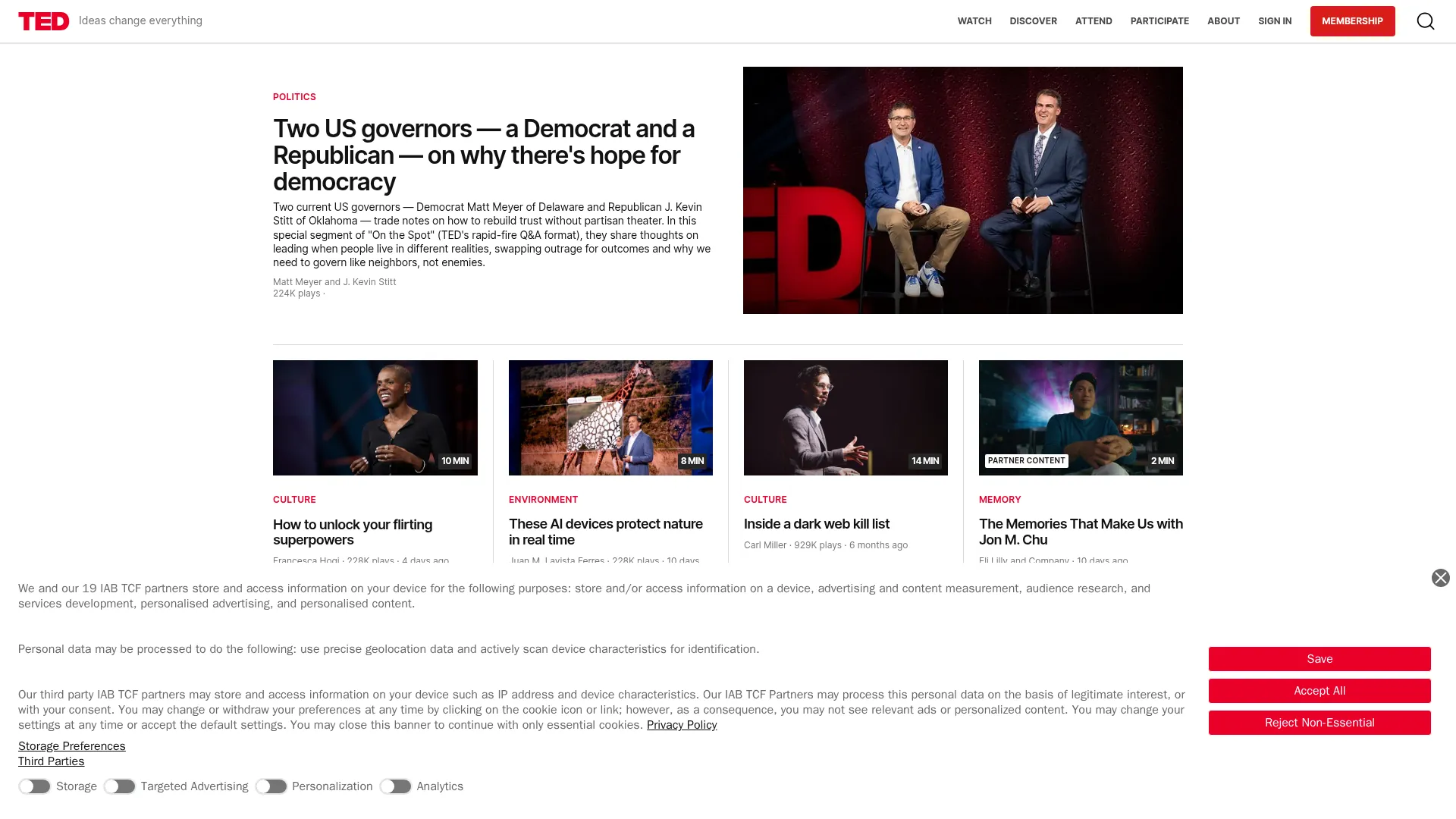Expand the Participate navigation menu
1456x819 pixels.
point(1159,21)
